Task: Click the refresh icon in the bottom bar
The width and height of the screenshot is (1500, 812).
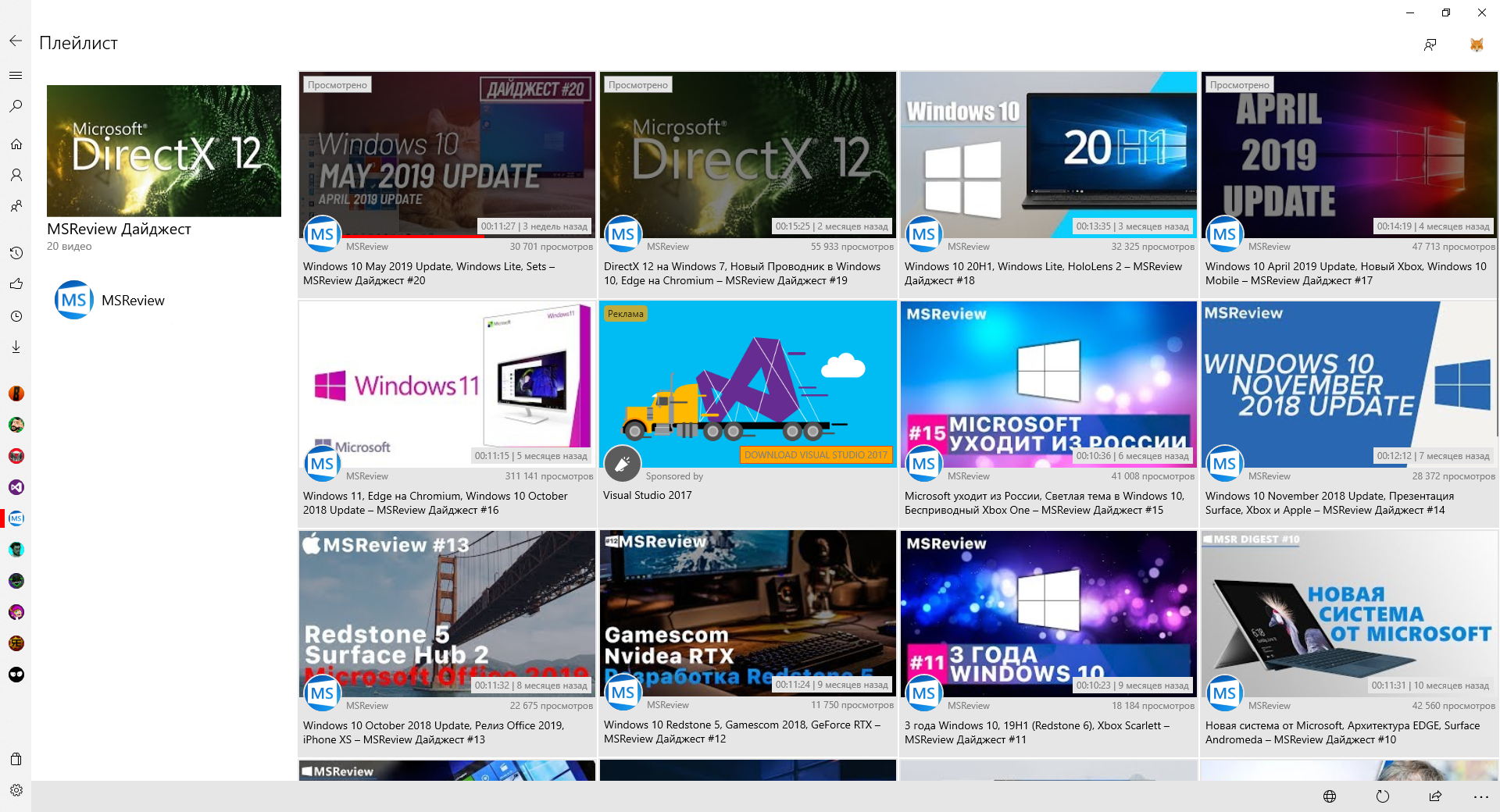Action: pos(1382,796)
